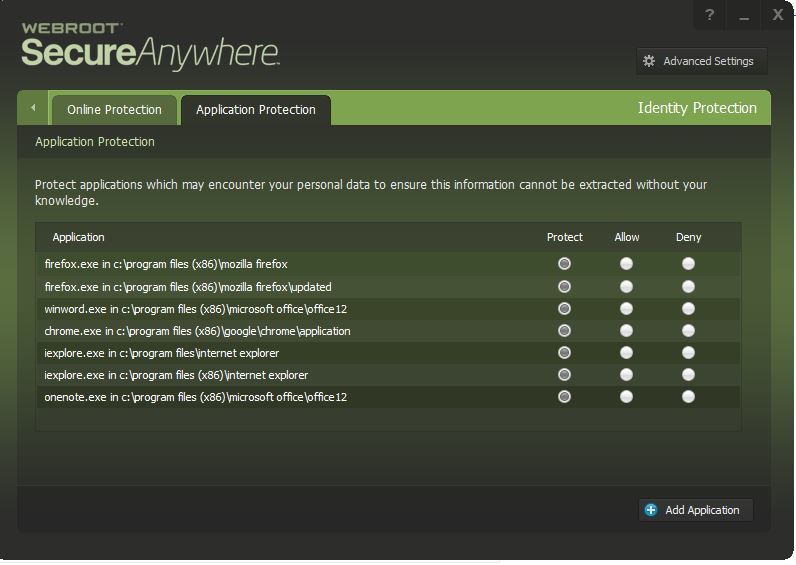Click the Deny column header

pyautogui.click(x=688, y=237)
